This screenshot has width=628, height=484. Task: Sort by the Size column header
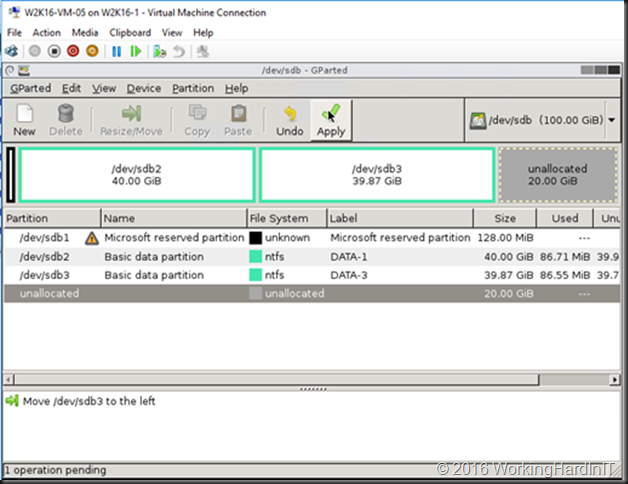pos(505,218)
